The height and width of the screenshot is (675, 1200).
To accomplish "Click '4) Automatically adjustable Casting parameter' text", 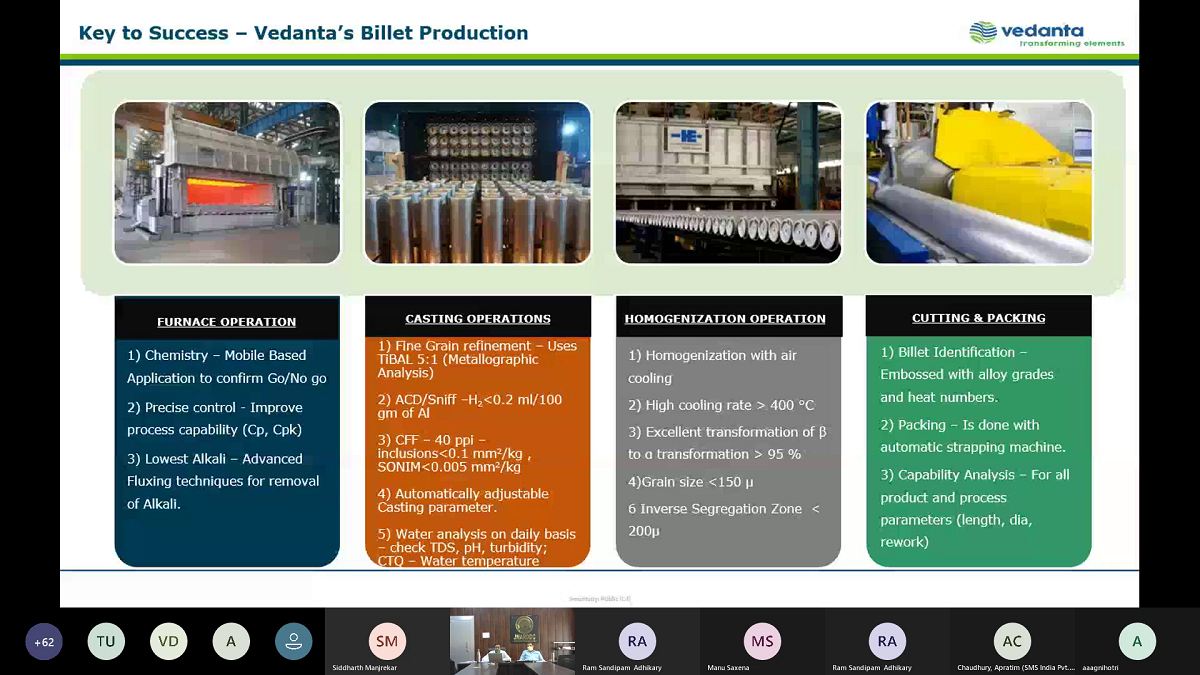I will tap(463, 500).
